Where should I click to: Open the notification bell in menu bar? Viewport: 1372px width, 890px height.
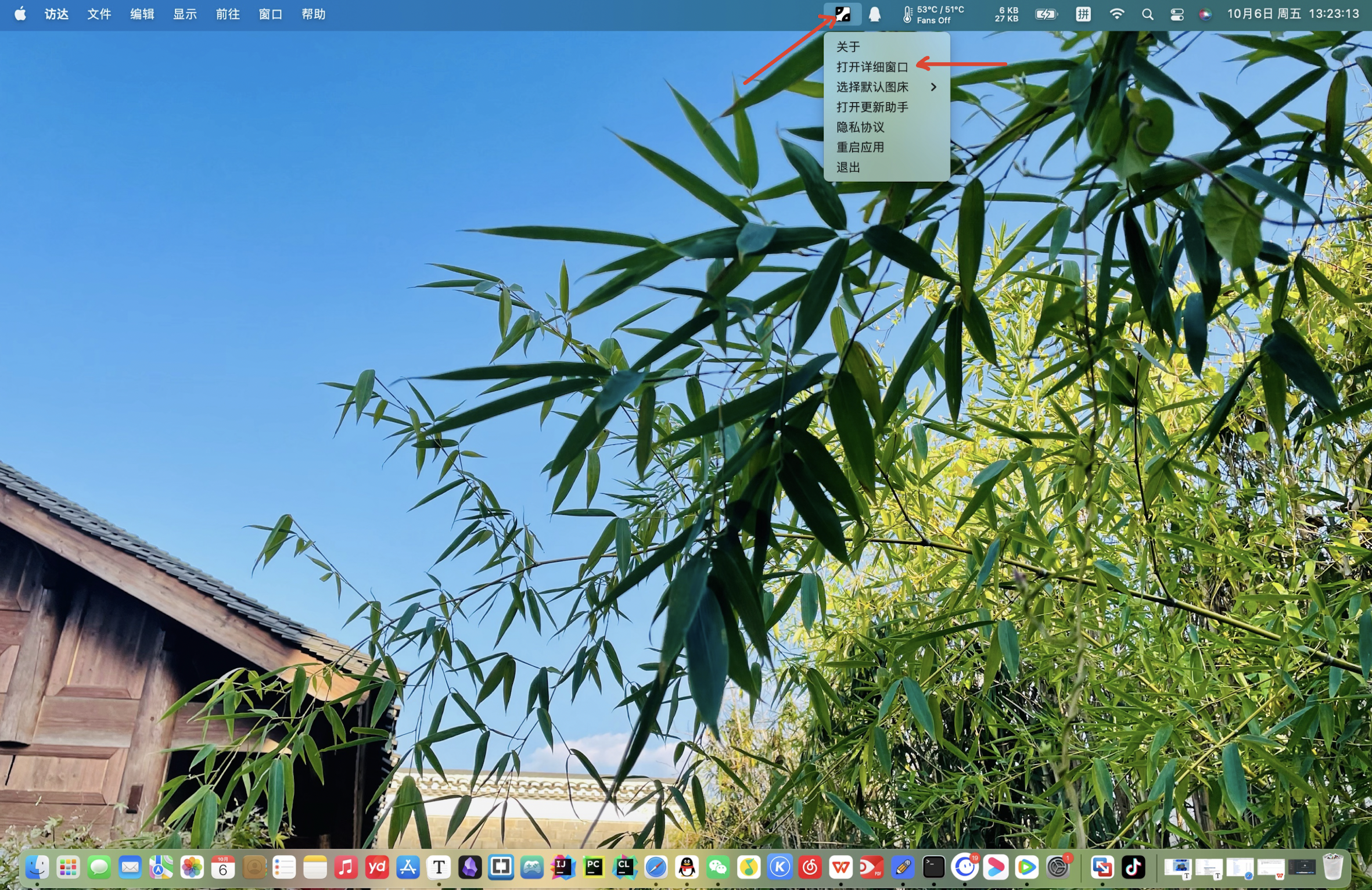click(874, 14)
